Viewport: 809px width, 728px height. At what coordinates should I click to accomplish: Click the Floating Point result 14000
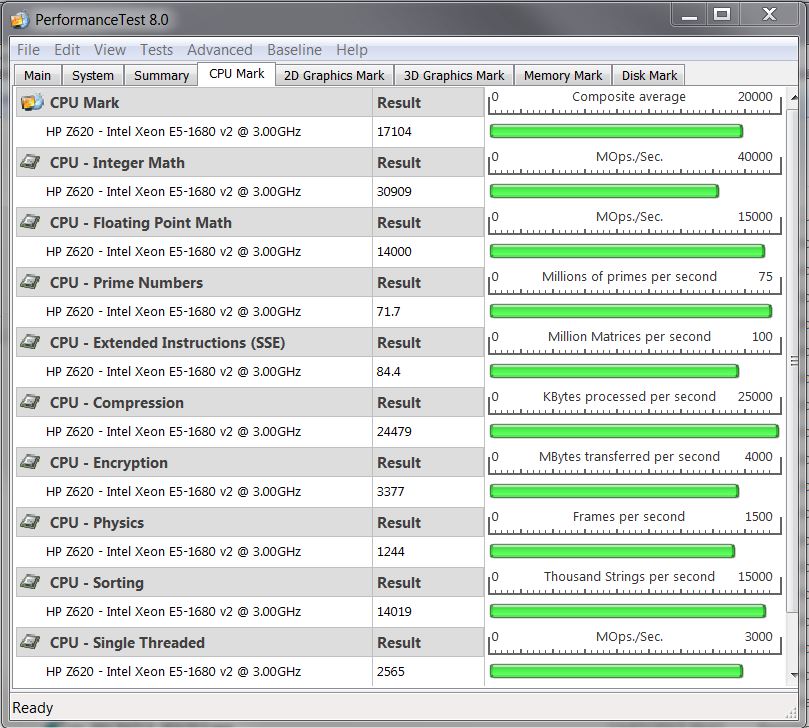394,251
